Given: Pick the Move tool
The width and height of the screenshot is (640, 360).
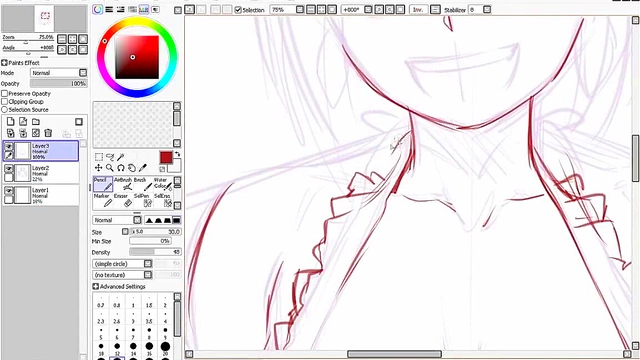Looking at the screenshot, I should coord(99,168).
